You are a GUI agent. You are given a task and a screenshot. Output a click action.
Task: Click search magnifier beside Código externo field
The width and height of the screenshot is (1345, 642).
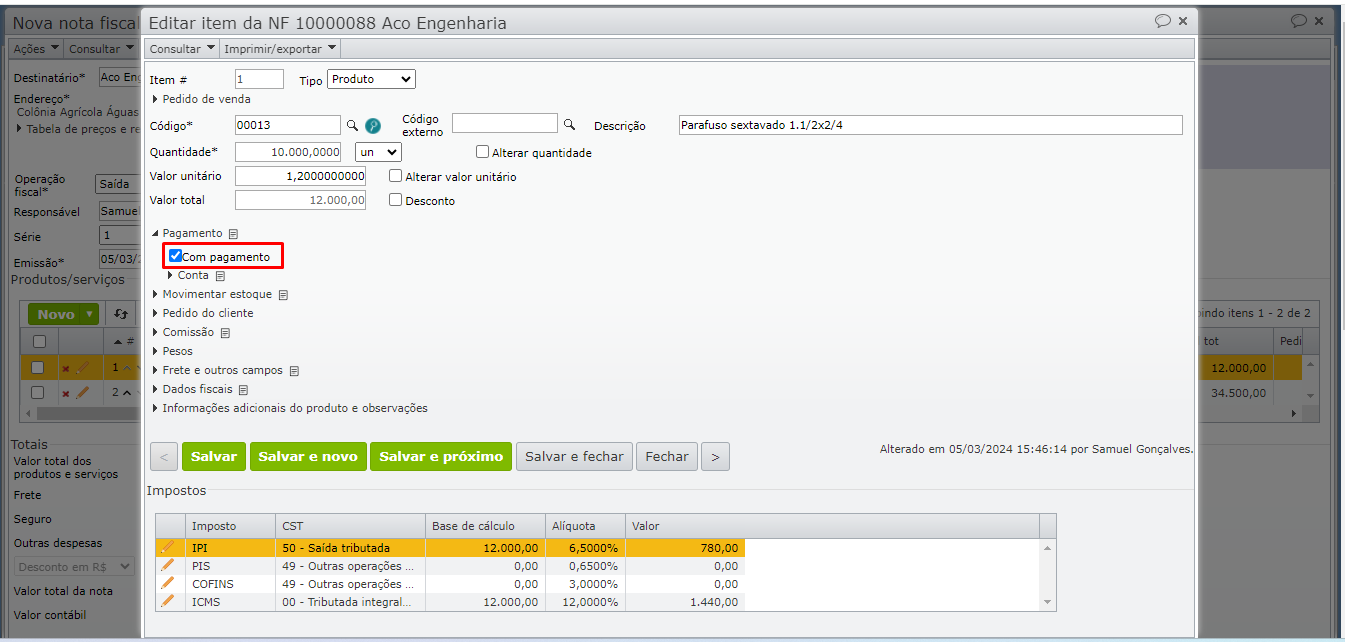pos(569,124)
